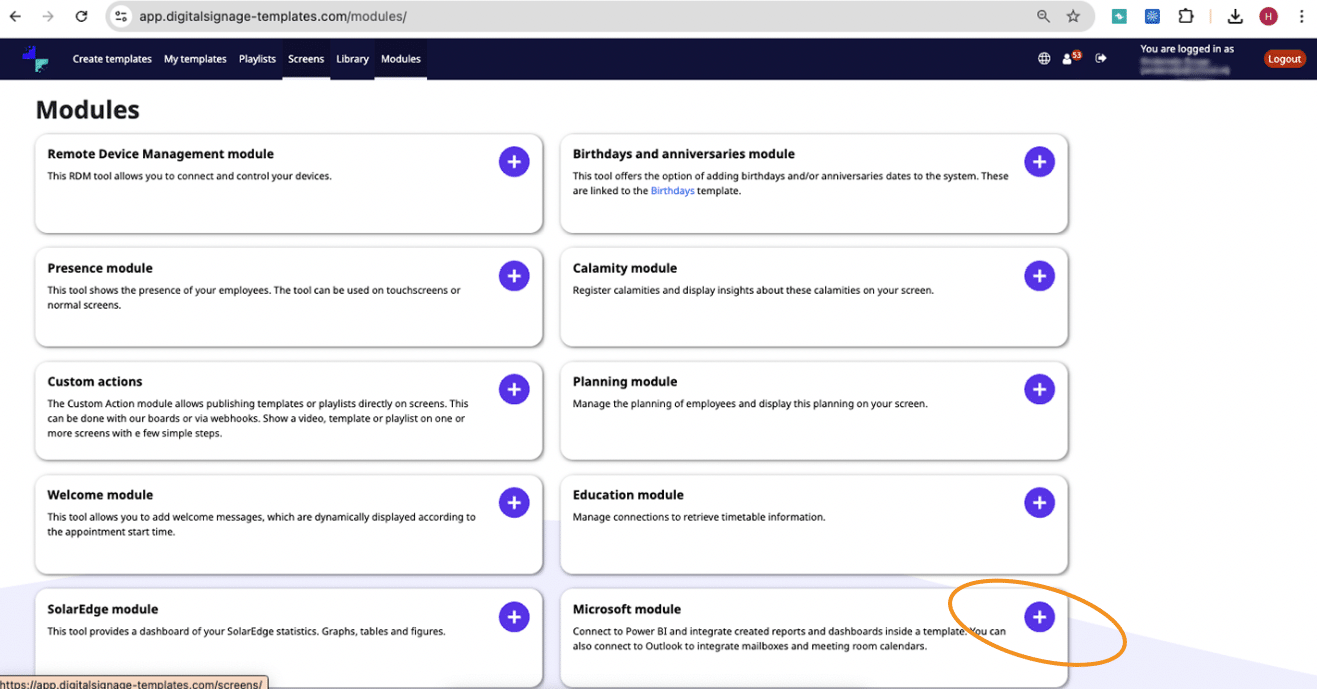The height and width of the screenshot is (689, 1317).
Task: Click the Planning module description text
Action: [x=750, y=404]
